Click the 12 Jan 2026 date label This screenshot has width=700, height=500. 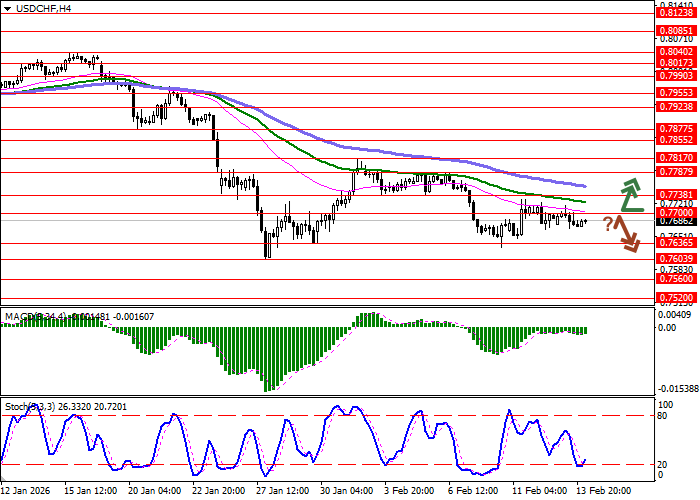pos(27,491)
